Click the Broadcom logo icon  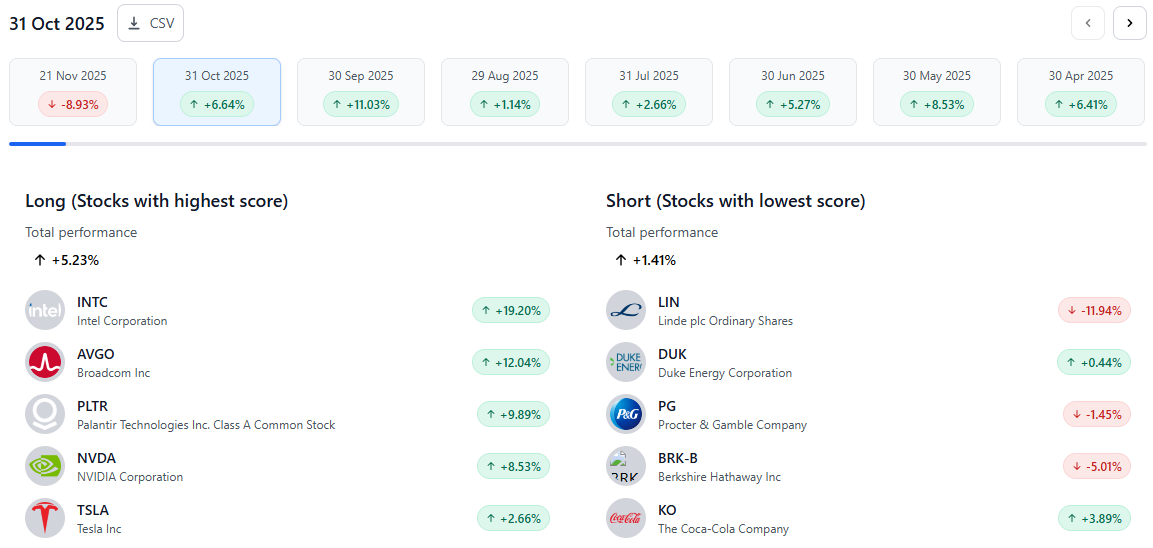(44, 362)
